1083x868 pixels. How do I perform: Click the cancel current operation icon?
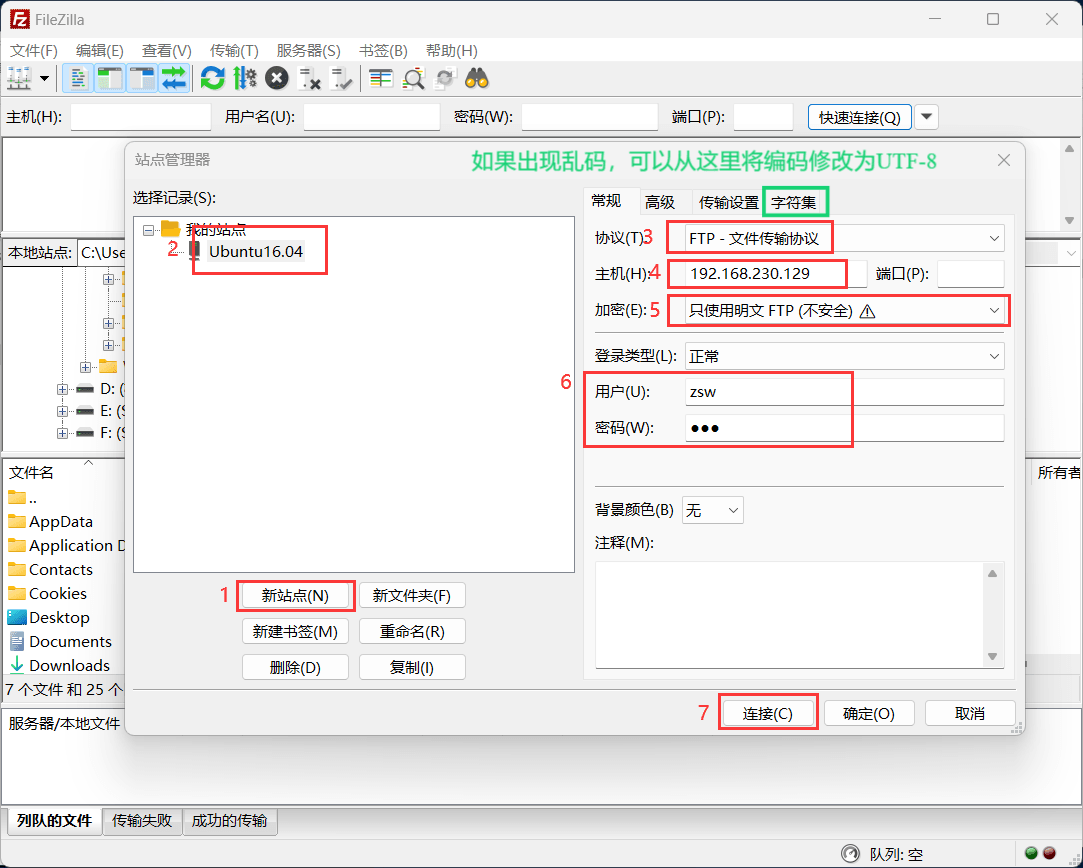tap(277, 78)
